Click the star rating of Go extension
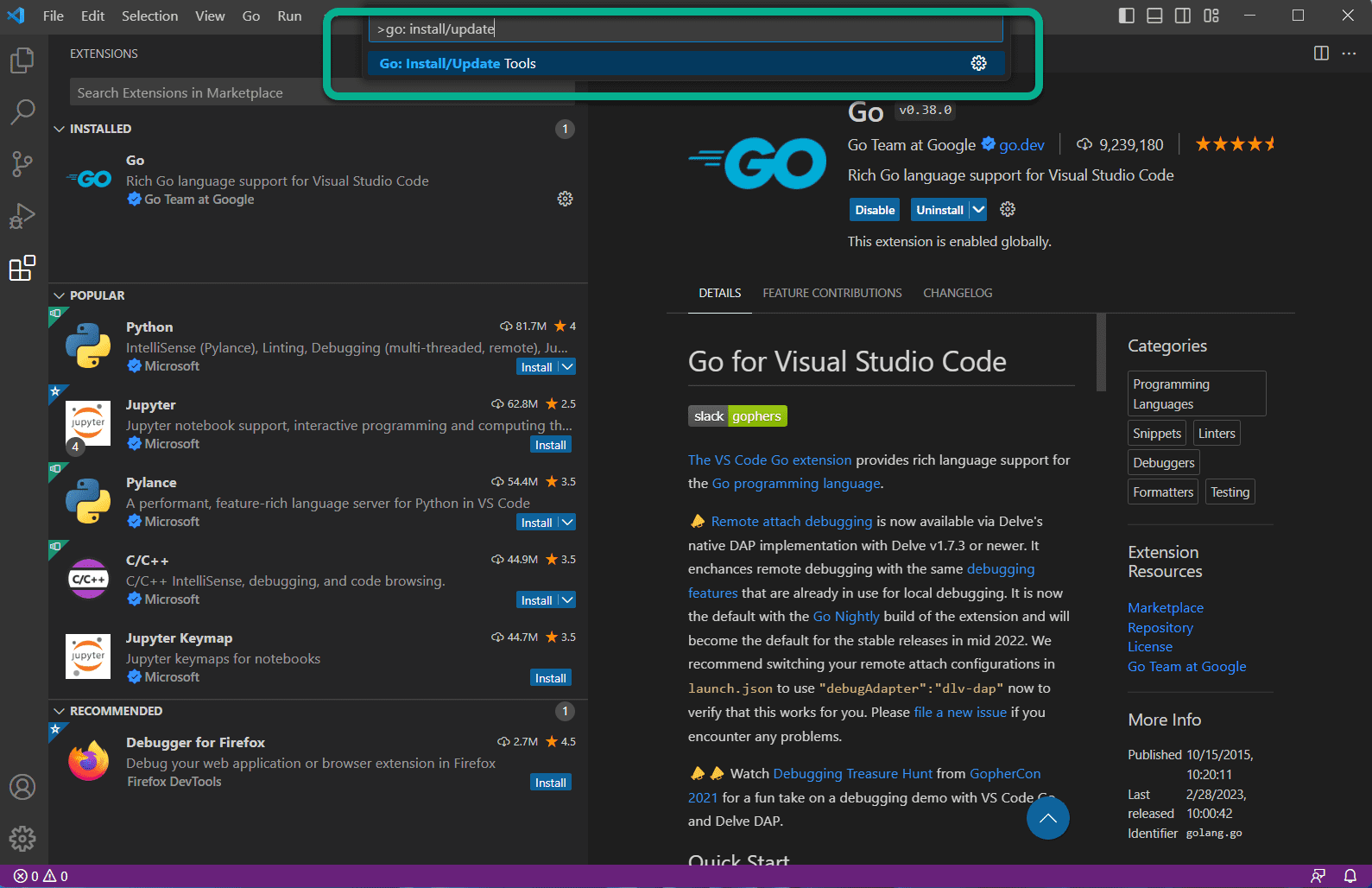The width and height of the screenshot is (1372, 888). coord(1236,144)
